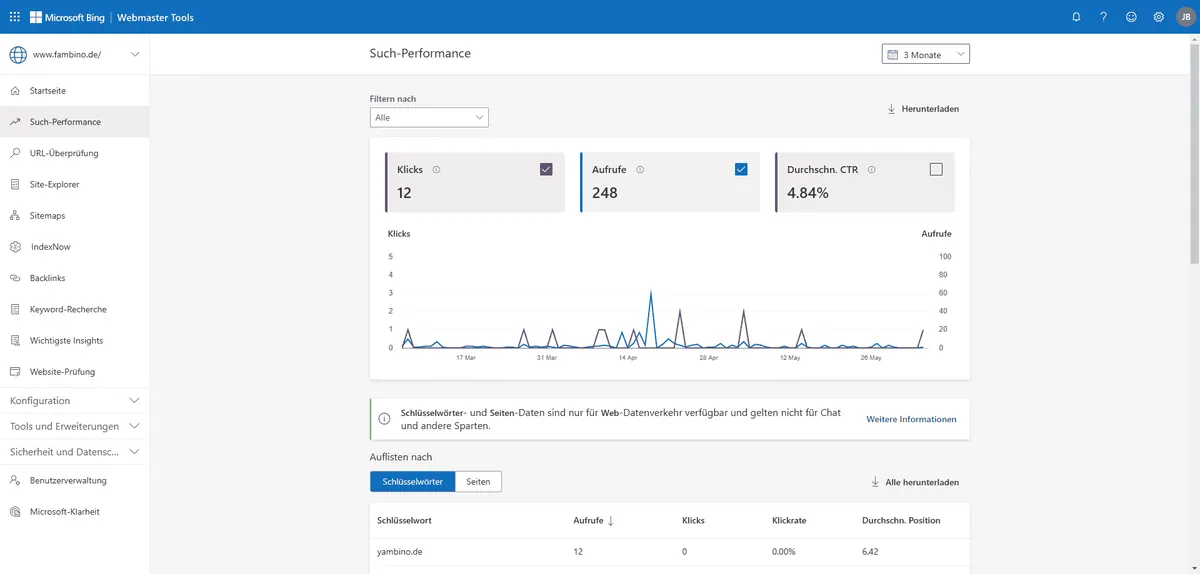1200x574 pixels.
Task: Open the notifications bell
Action: 1076,17
